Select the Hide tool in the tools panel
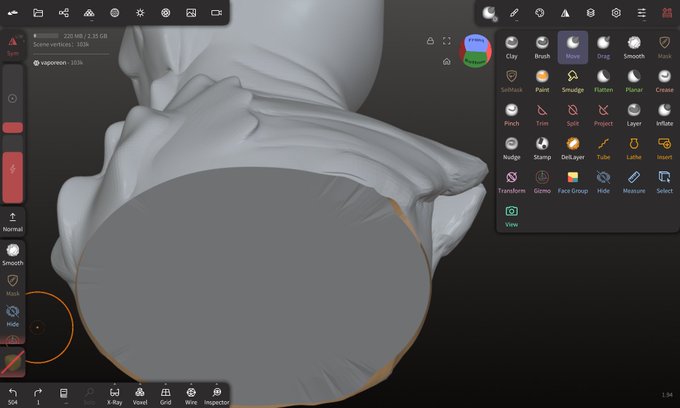 point(603,182)
